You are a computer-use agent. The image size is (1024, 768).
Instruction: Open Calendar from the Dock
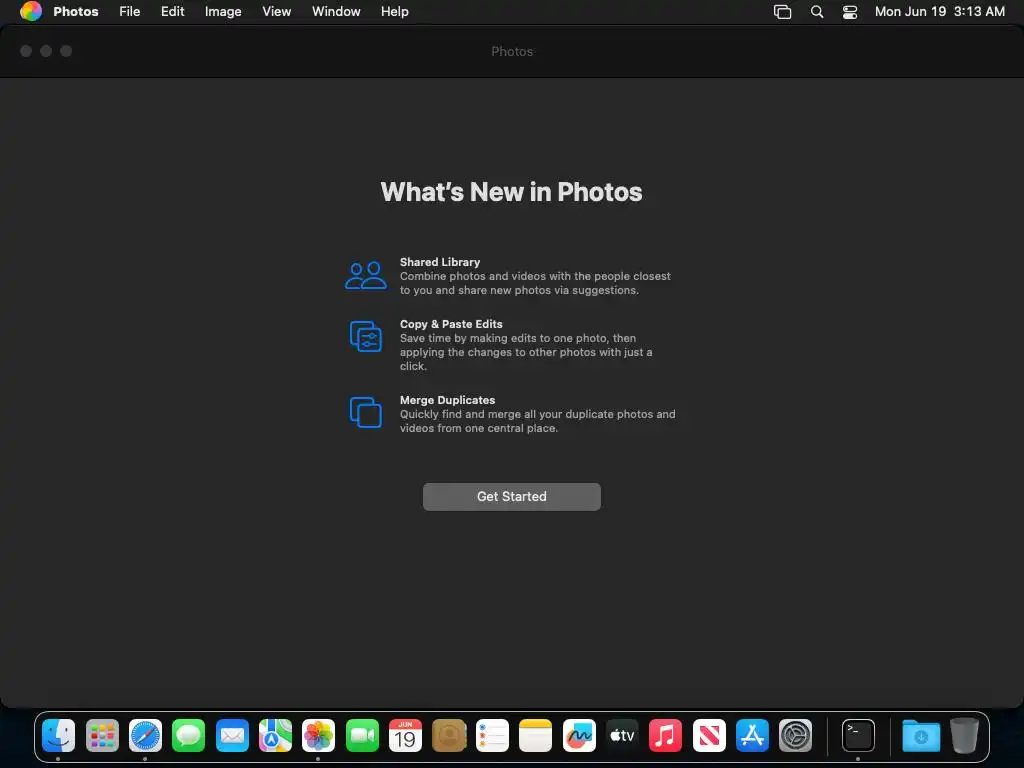[405, 735]
